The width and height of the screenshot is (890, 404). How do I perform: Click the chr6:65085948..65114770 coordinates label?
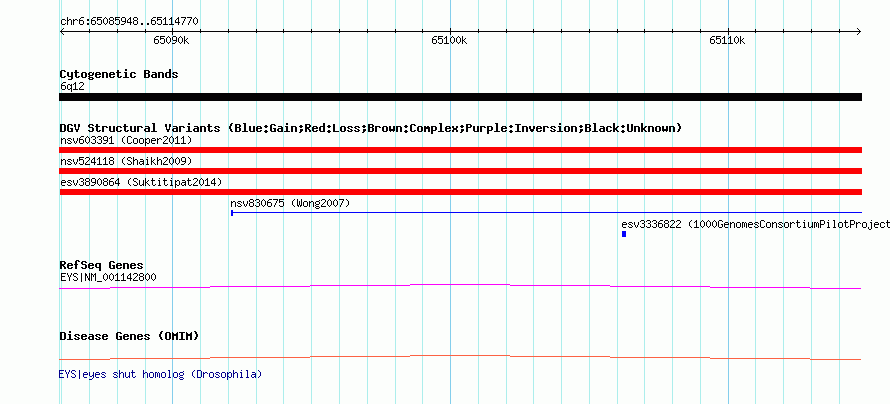[129, 22]
